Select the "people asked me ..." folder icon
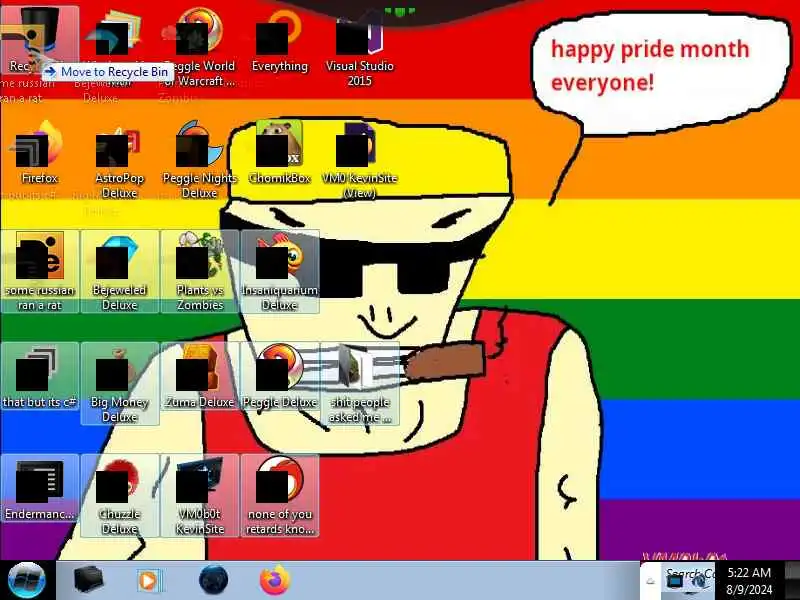This screenshot has width=800, height=600. click(359, 384)
